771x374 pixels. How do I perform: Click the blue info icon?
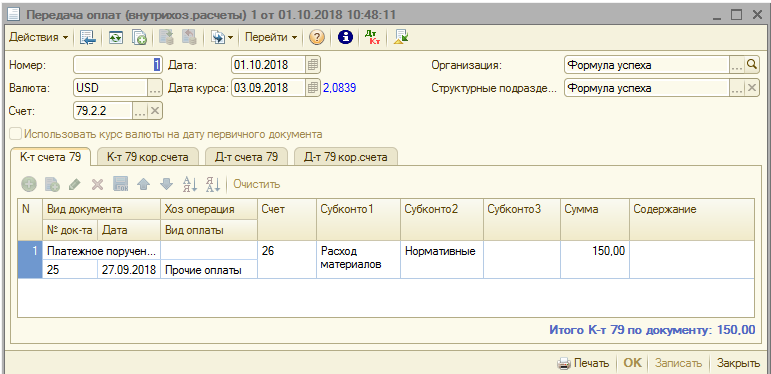tap(346, 37)
